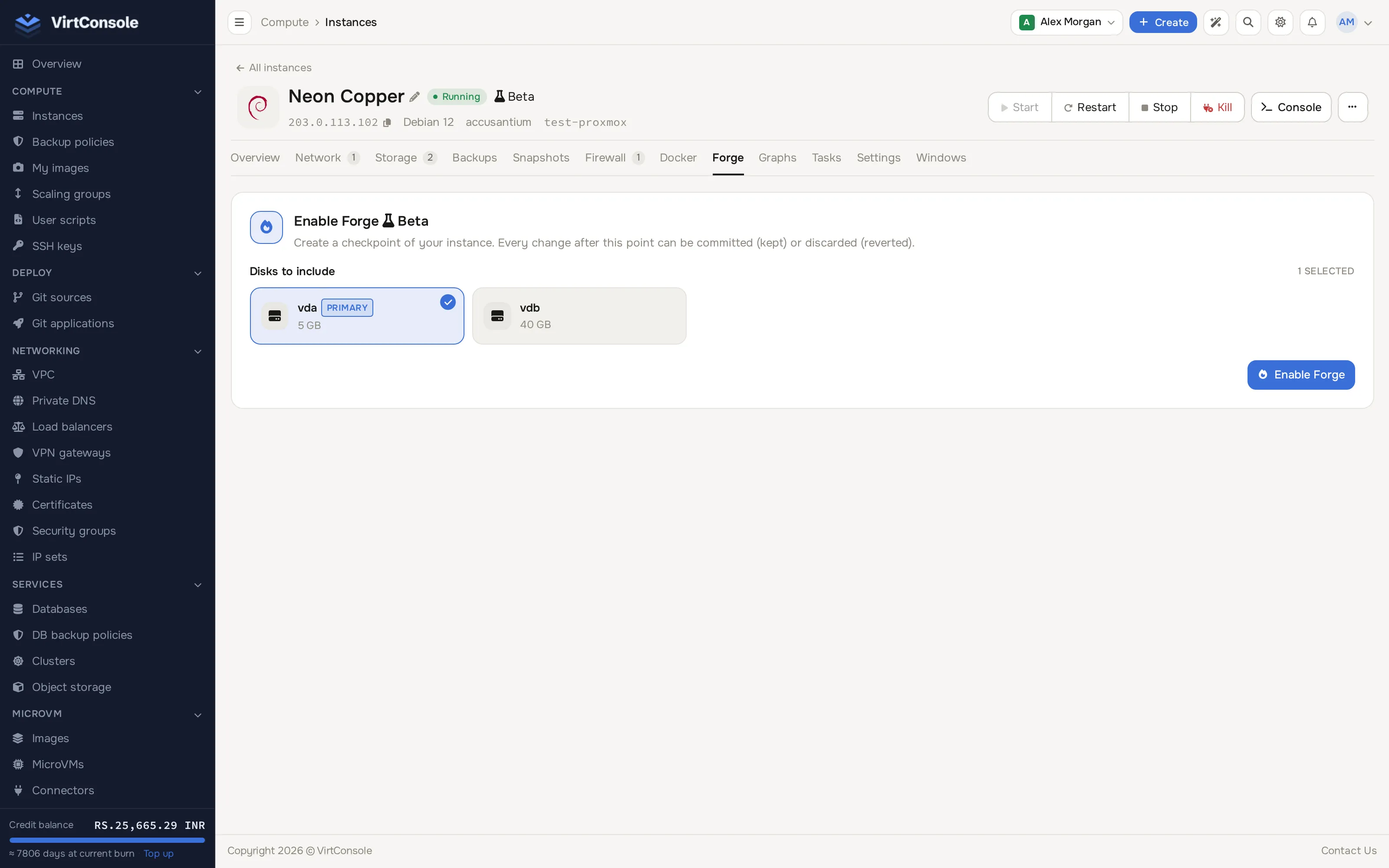
Task: Kill the instance
Action: pyautogui.click(x=1218, y=107)
